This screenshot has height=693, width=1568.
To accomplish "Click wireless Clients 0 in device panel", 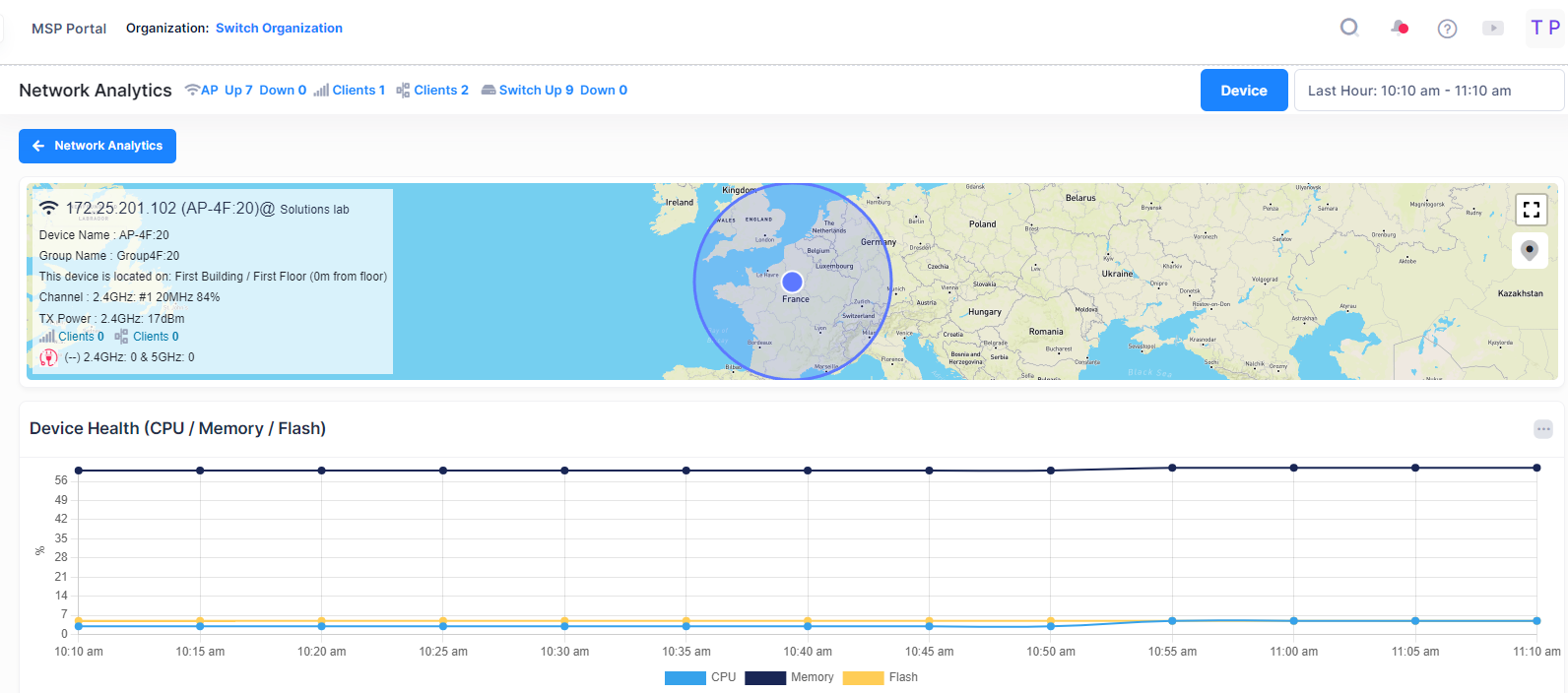I will click(x=81, y=337).
